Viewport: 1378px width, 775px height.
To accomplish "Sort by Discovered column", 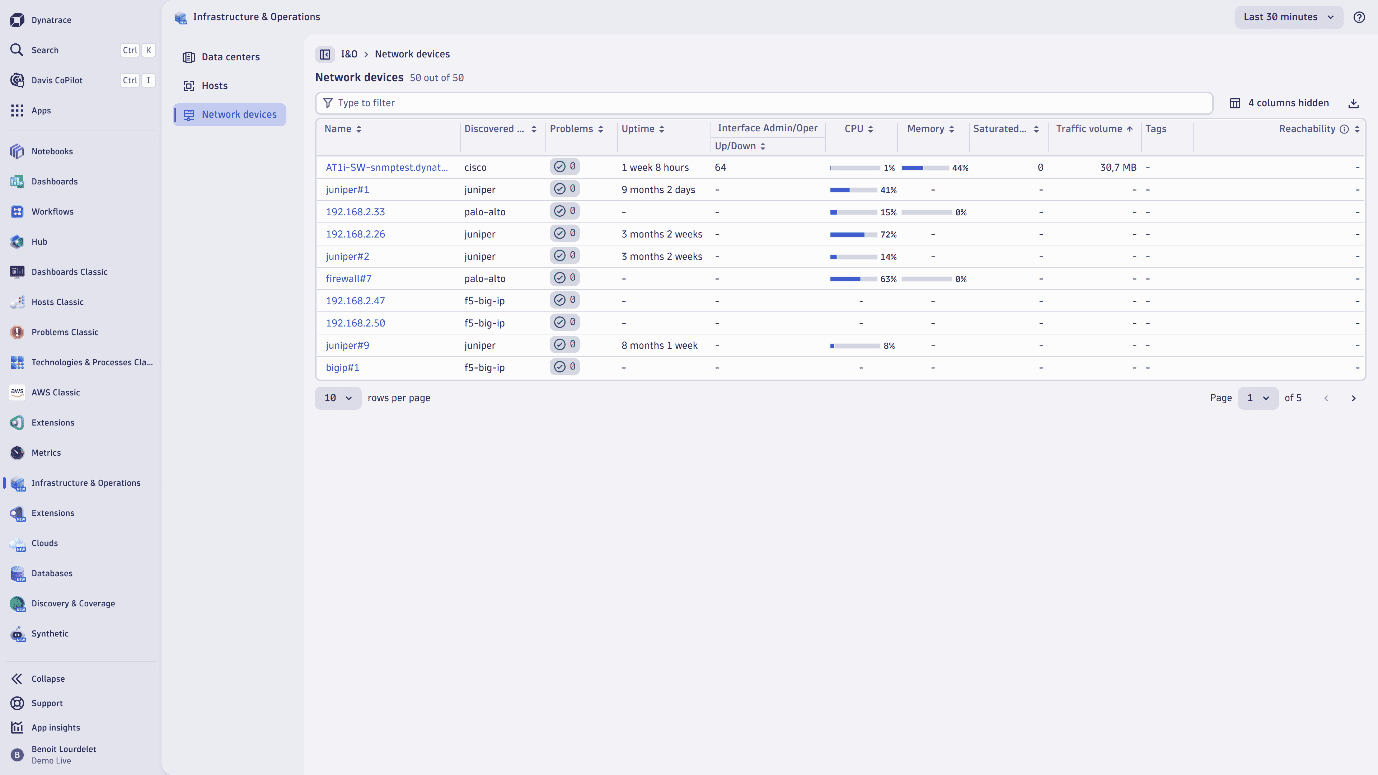I will tap(500, 129).
